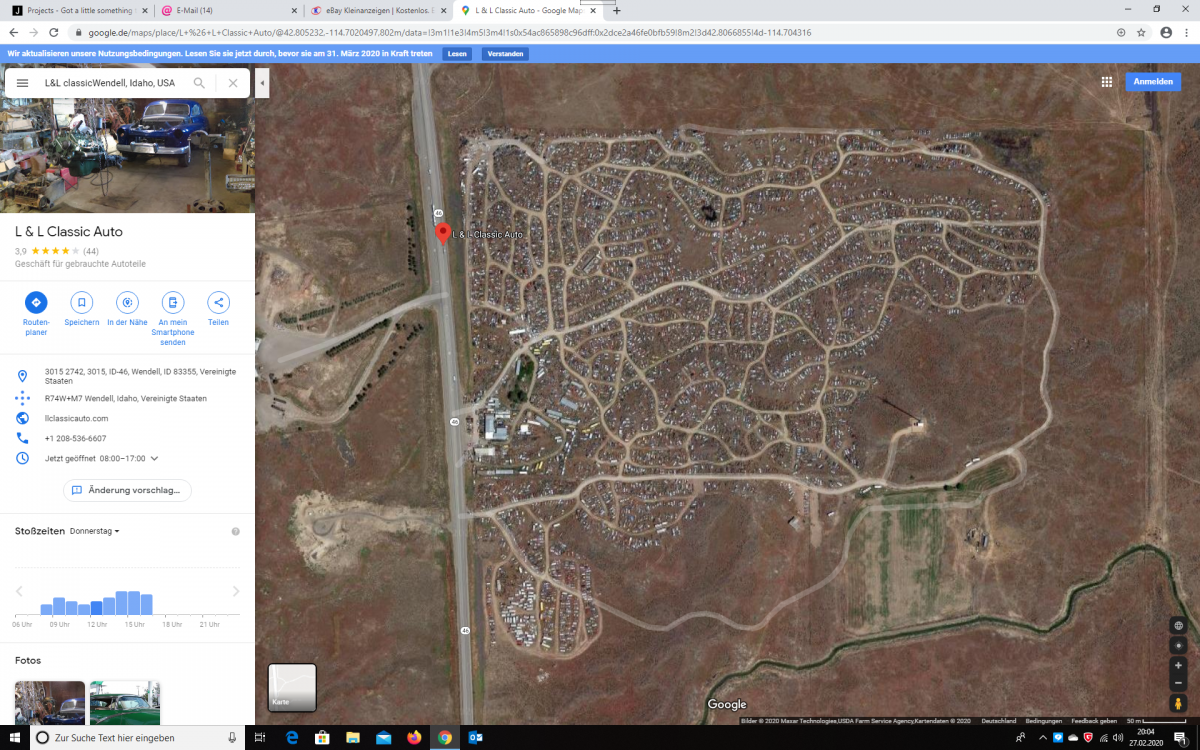
Task: Open a new browser tab
Action: click(x=616, y=10)
